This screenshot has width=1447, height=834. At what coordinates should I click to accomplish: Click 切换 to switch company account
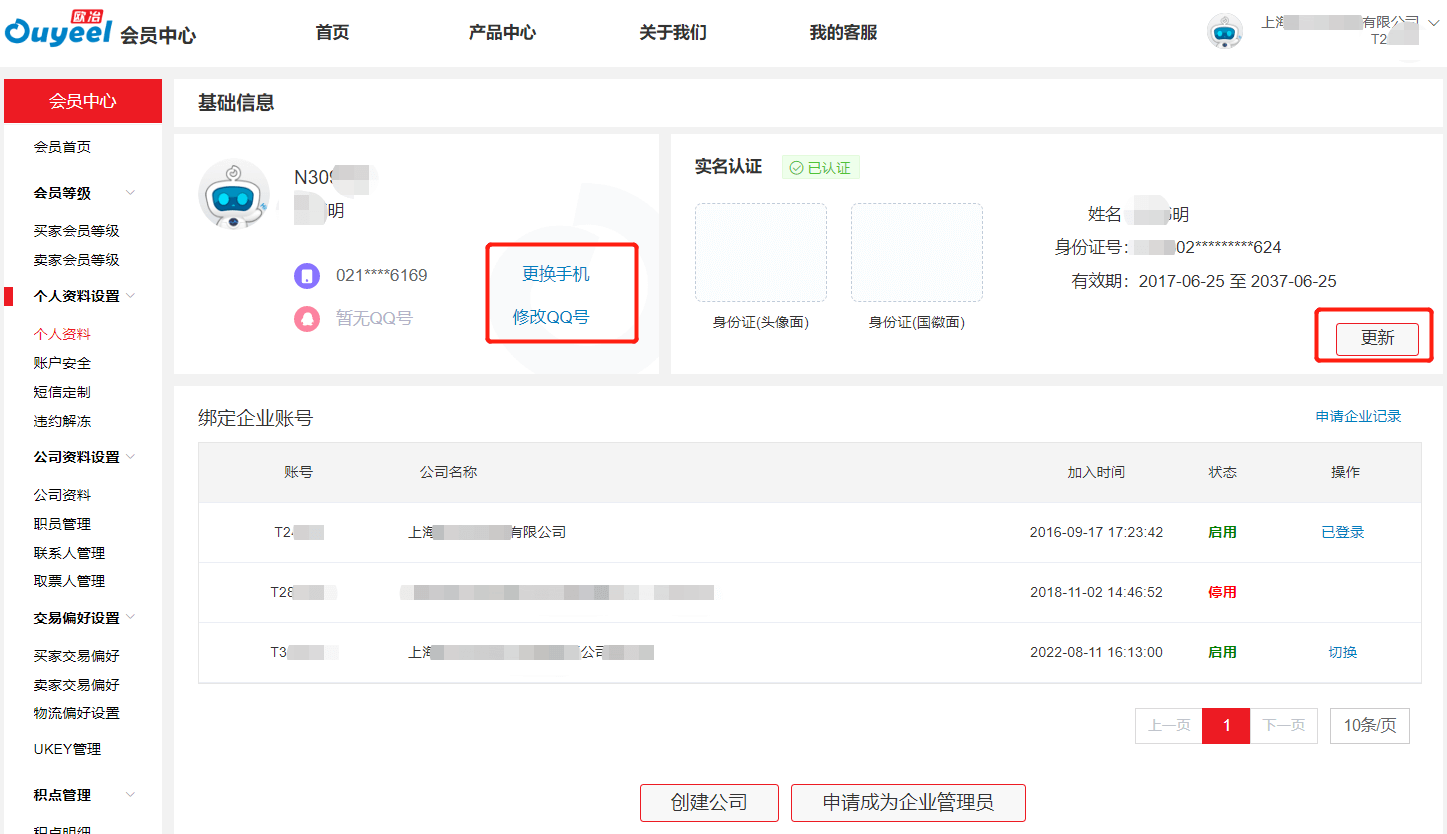(1342, 652)
